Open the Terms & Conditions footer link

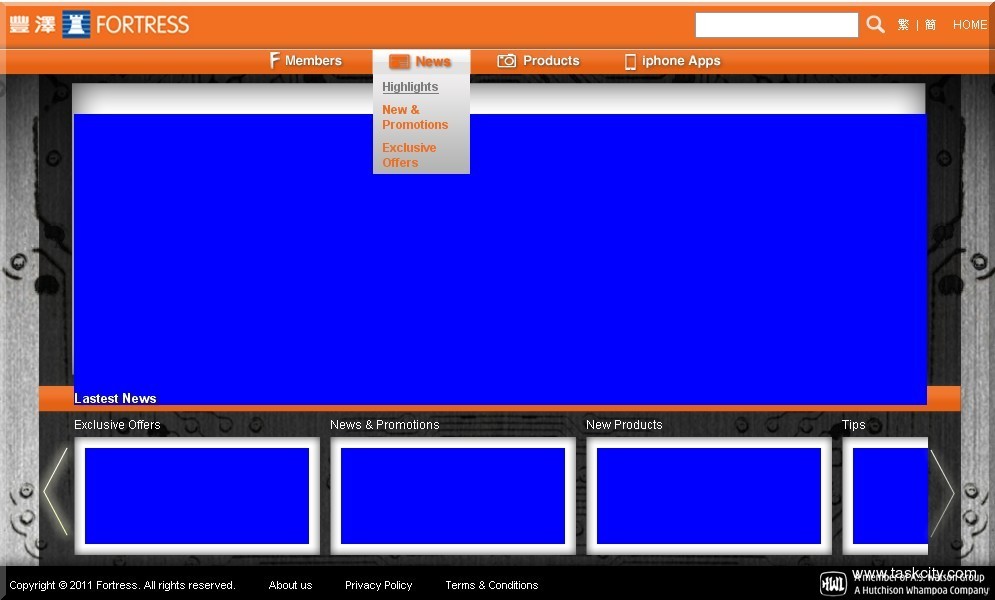[x=491, y=585]
